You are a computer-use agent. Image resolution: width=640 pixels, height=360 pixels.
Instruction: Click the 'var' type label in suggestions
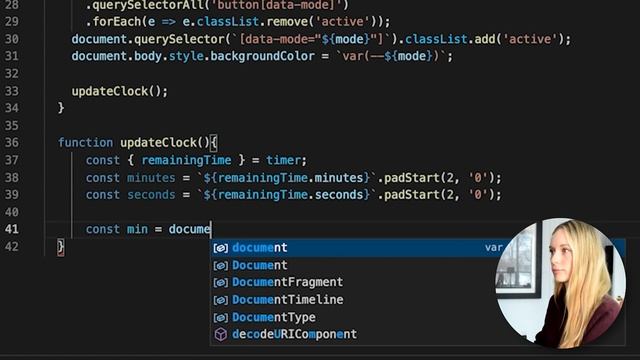pyautogui.click(x=493, y=248)
